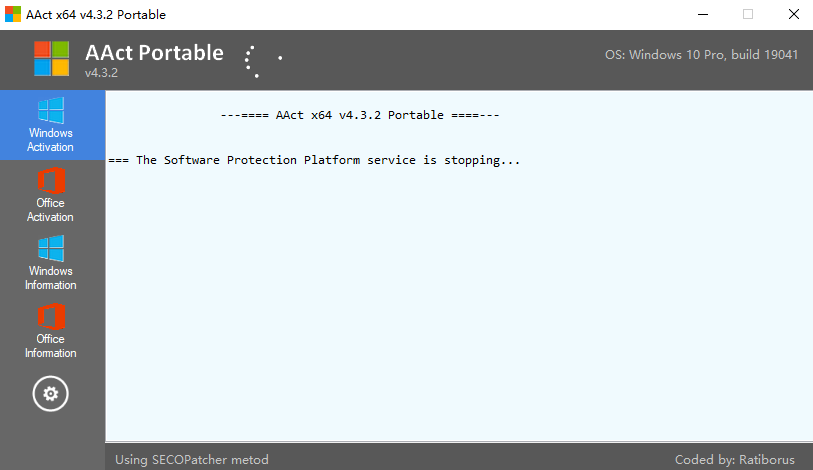
Task: Show Windows Information
Action: (x=51, y=263)
